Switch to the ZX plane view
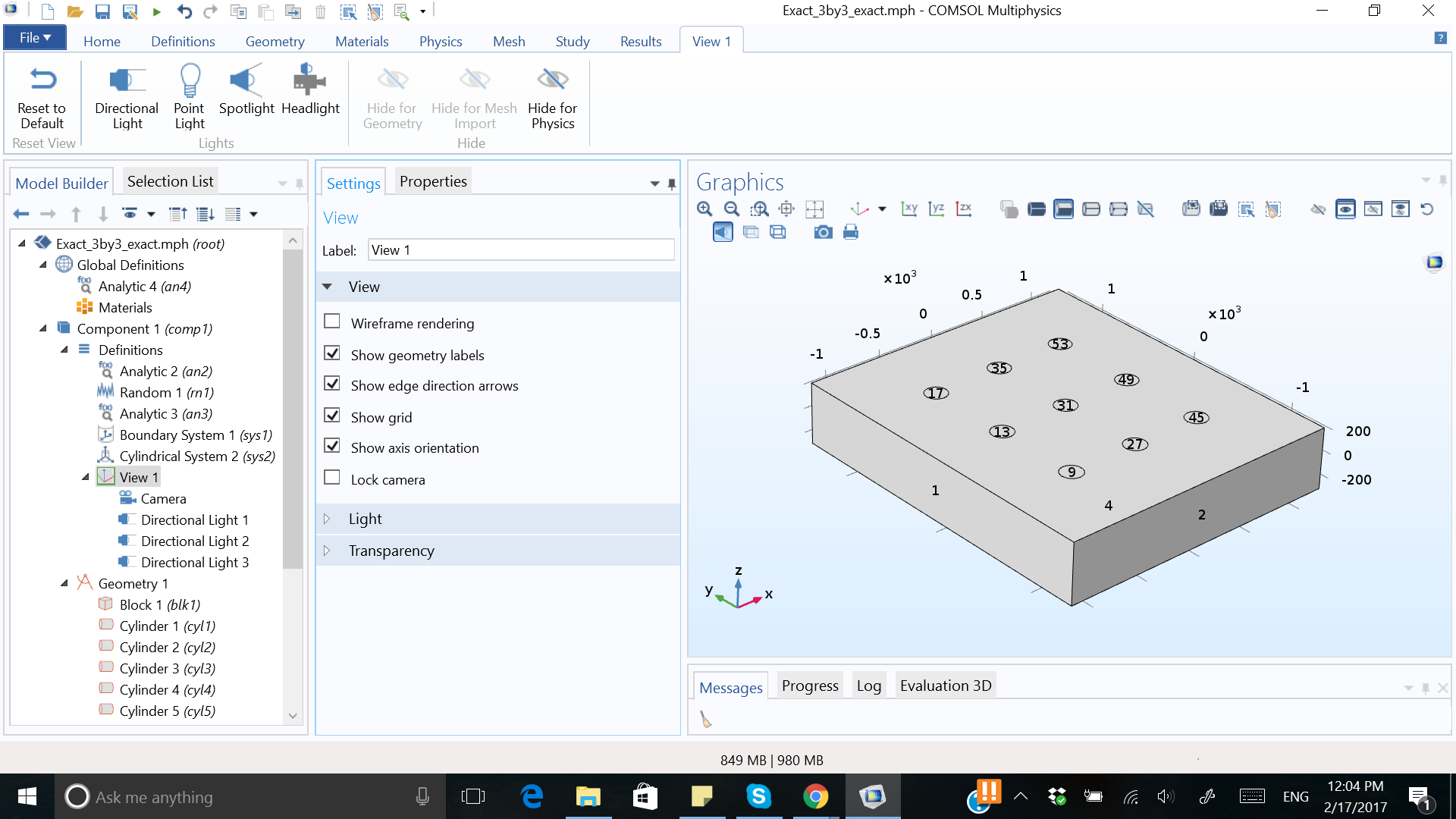Image resolution: width=1456 pixels, height=819 pixels. pos(964,209)
